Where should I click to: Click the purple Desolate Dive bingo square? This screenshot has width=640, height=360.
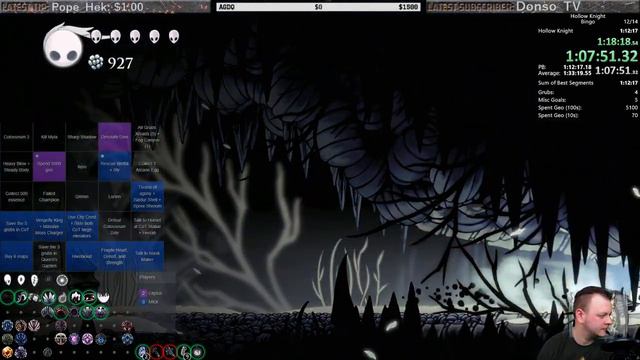pos(115,137)
